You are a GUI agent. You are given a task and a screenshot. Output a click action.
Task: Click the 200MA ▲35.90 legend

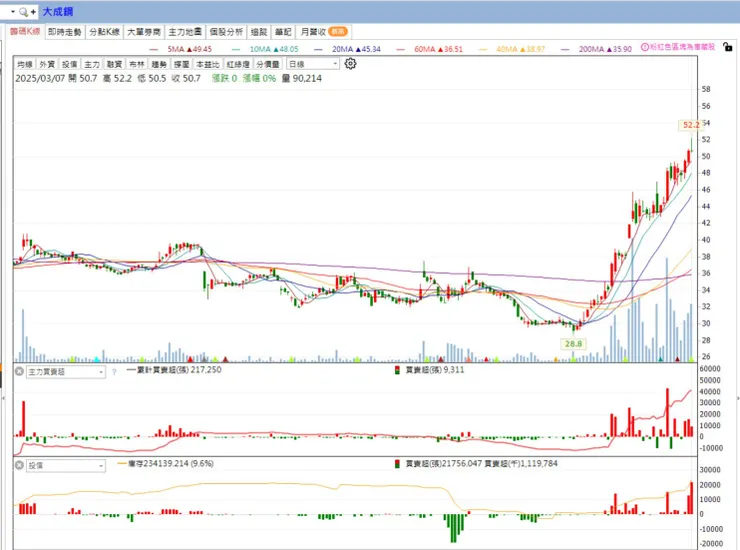point(605,49)
